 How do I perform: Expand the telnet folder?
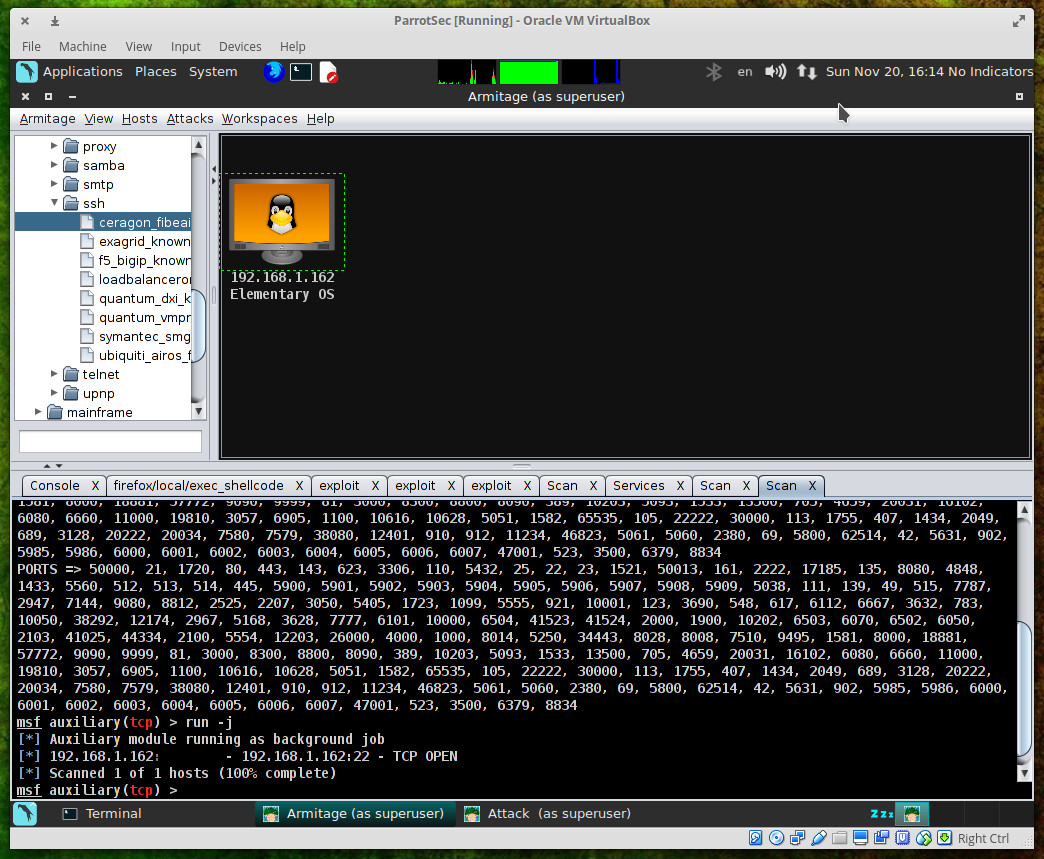coord(54,374)
